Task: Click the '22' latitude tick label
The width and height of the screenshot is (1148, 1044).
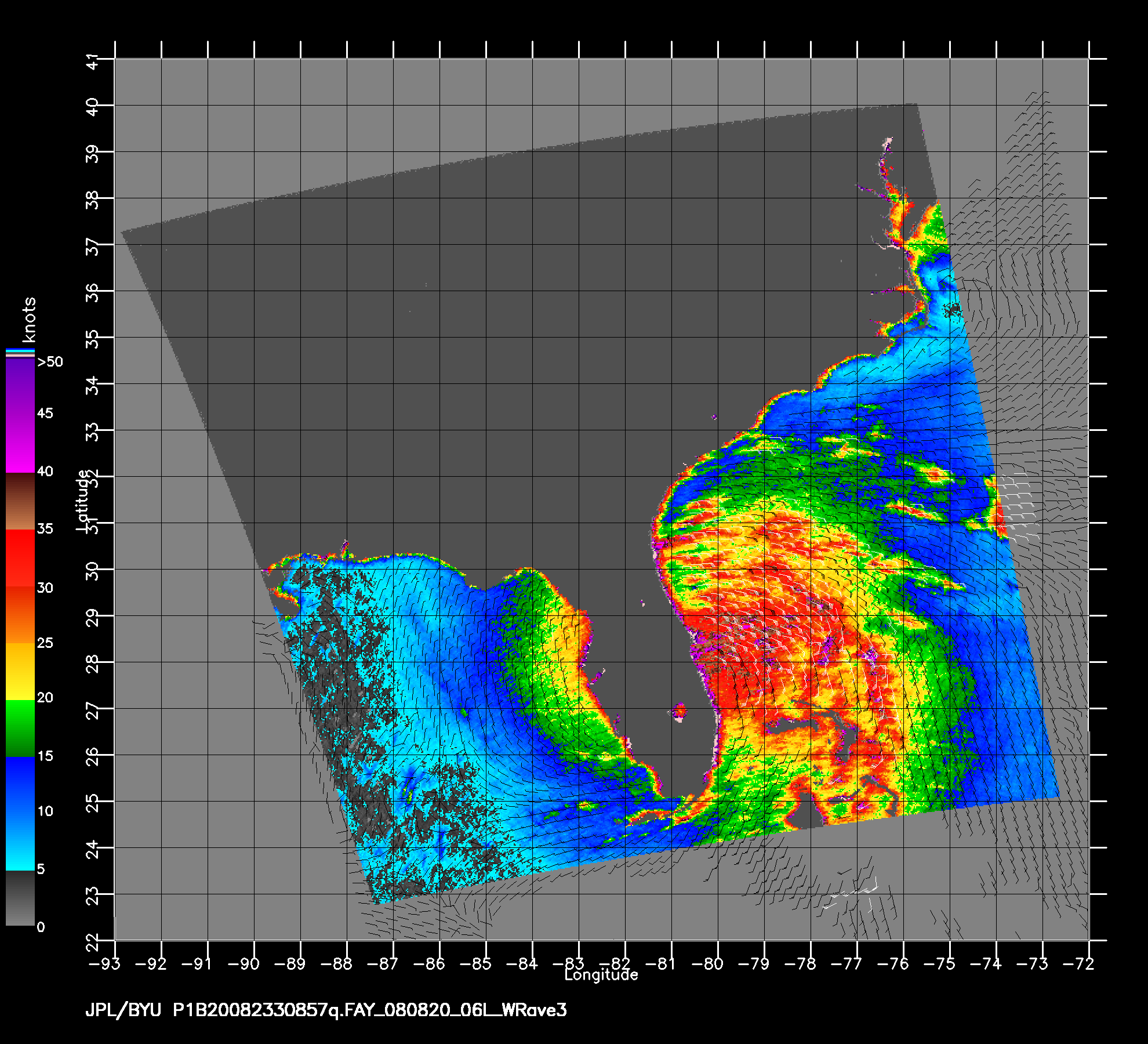Action: point(93,943)
